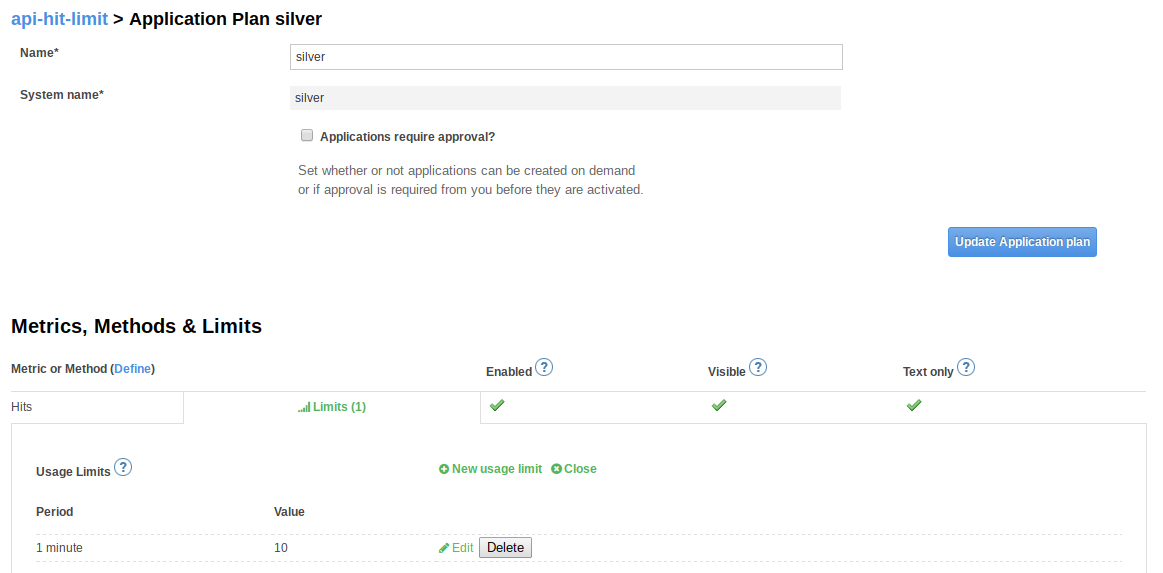
Task: Delete the 1 minute usage limit
Action: click(x=505, y=548)
